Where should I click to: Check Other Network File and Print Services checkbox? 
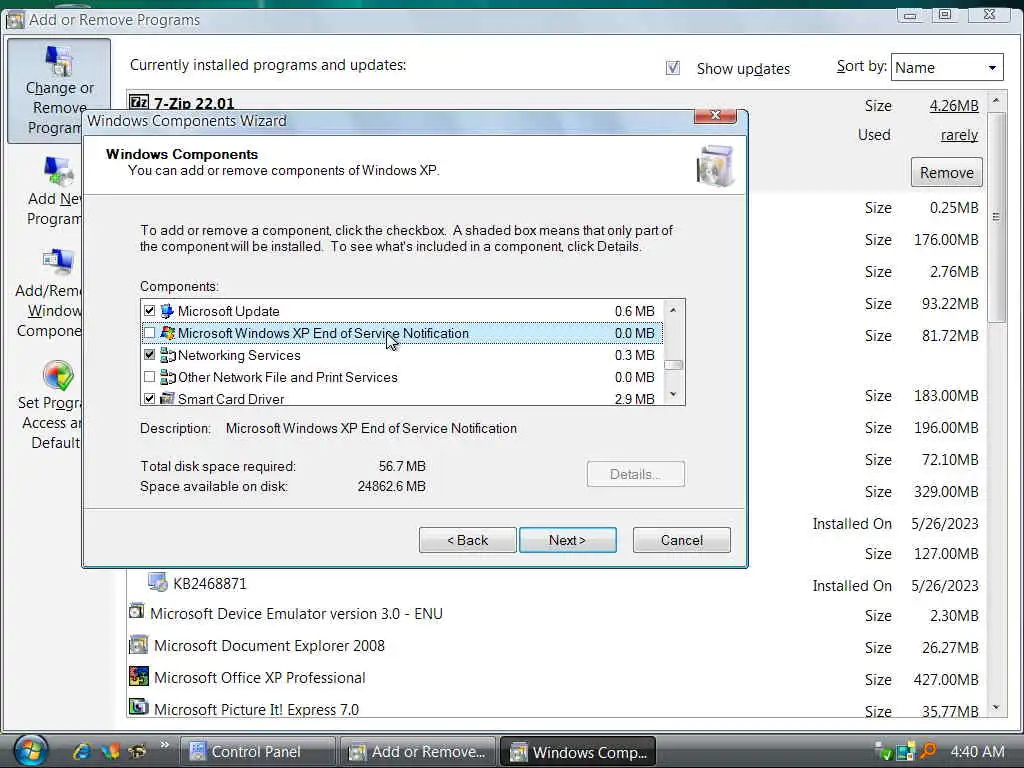click(150, 377)
